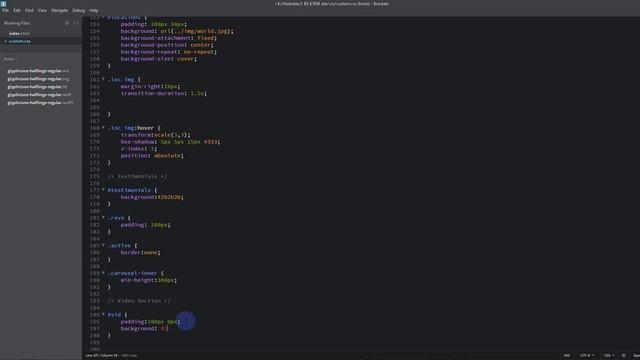640x360 pixels.
Task: Collapse the .revs rule fold arrow
Action: click(103, 218)
